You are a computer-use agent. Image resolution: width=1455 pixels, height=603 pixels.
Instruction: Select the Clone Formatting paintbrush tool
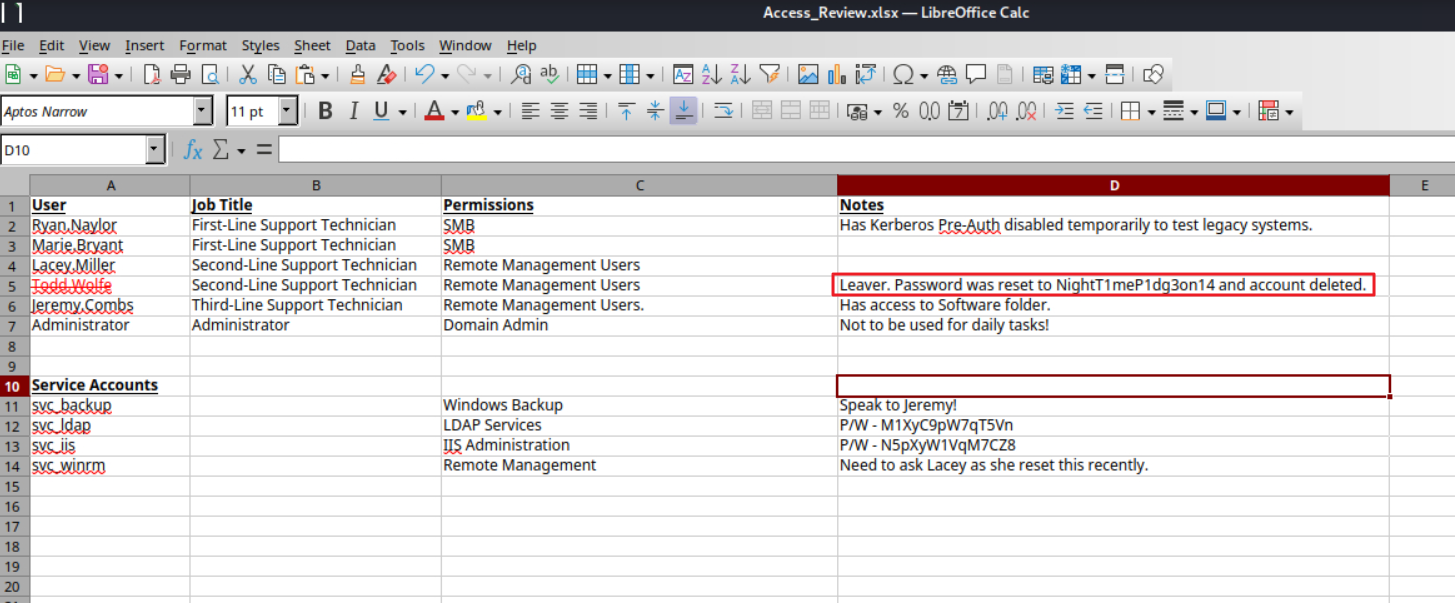(357, 74)
